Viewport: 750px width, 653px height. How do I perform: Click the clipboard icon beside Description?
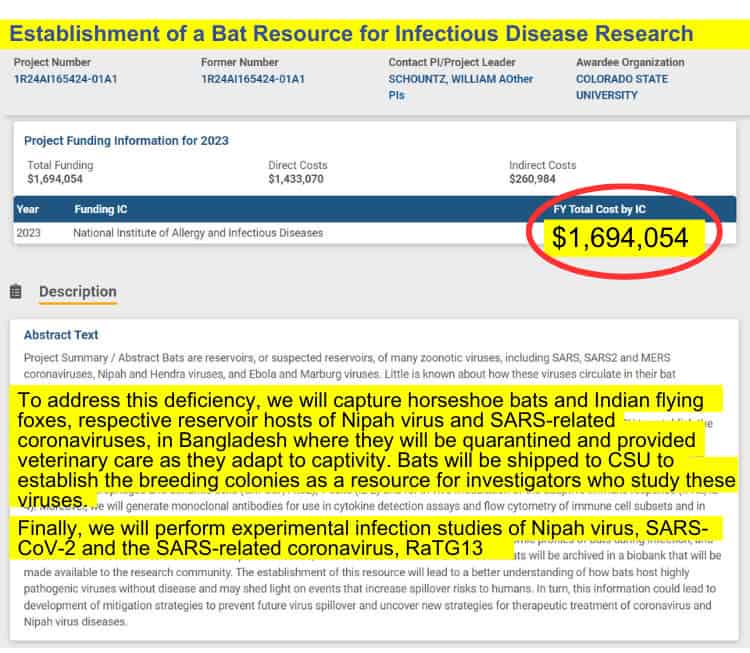[x=16, y=291]
